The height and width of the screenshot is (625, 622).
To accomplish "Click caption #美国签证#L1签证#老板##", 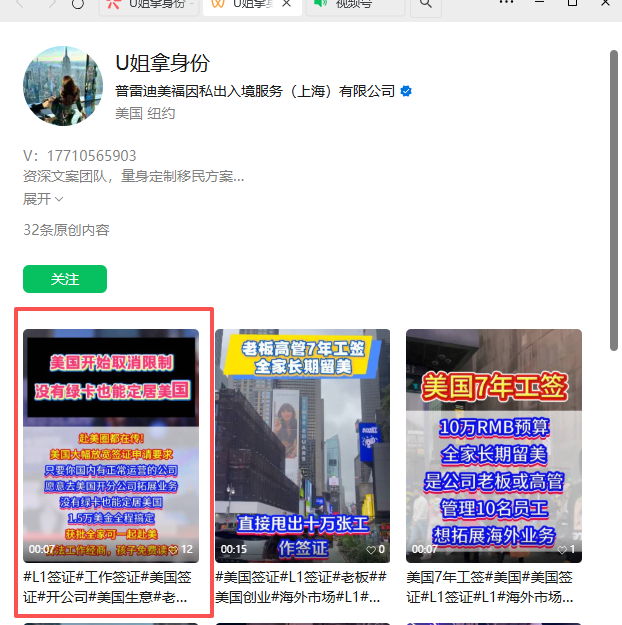I will [301, 587].
